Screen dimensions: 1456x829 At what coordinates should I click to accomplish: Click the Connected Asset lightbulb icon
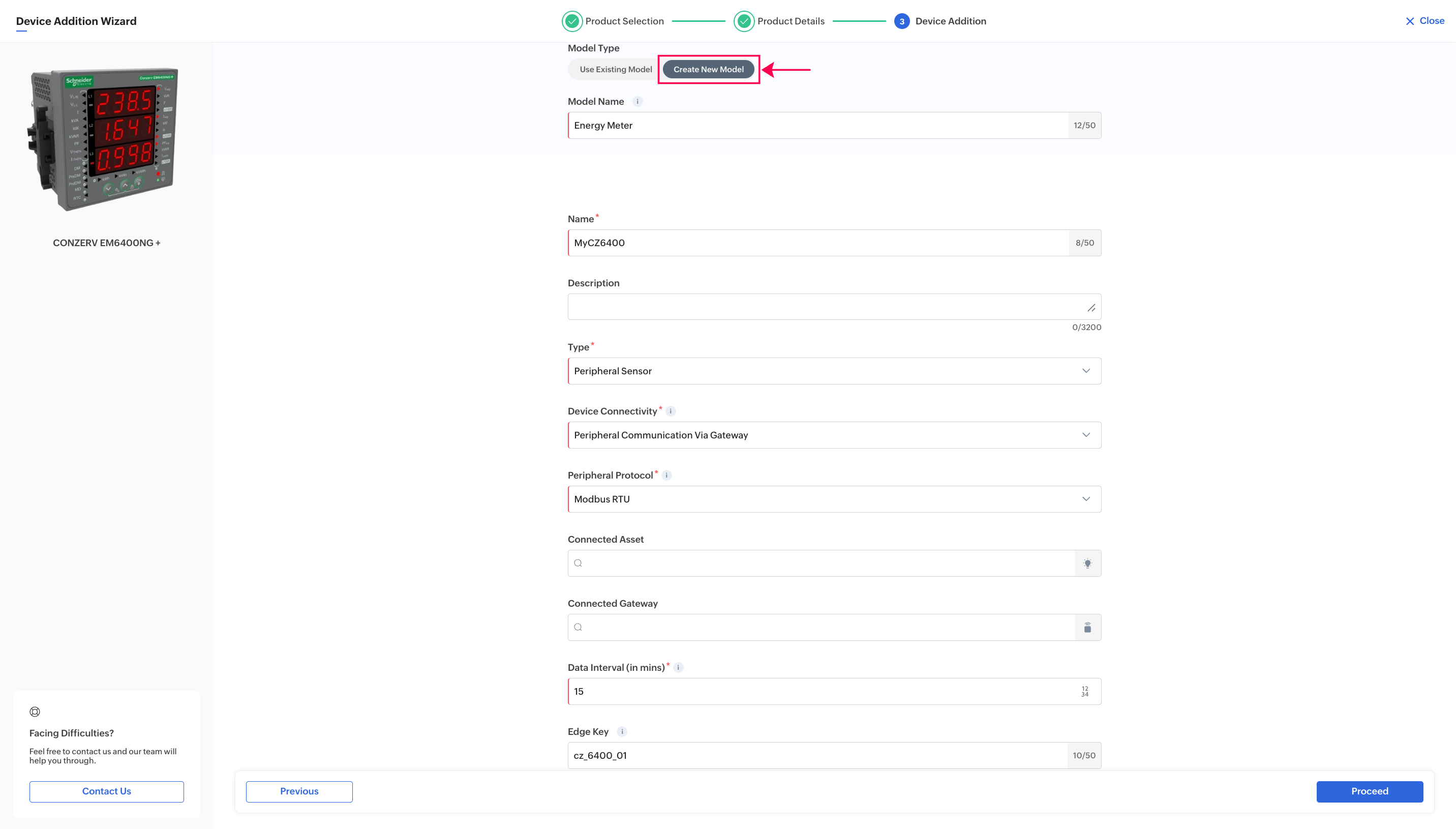[x=1087, y=563]
